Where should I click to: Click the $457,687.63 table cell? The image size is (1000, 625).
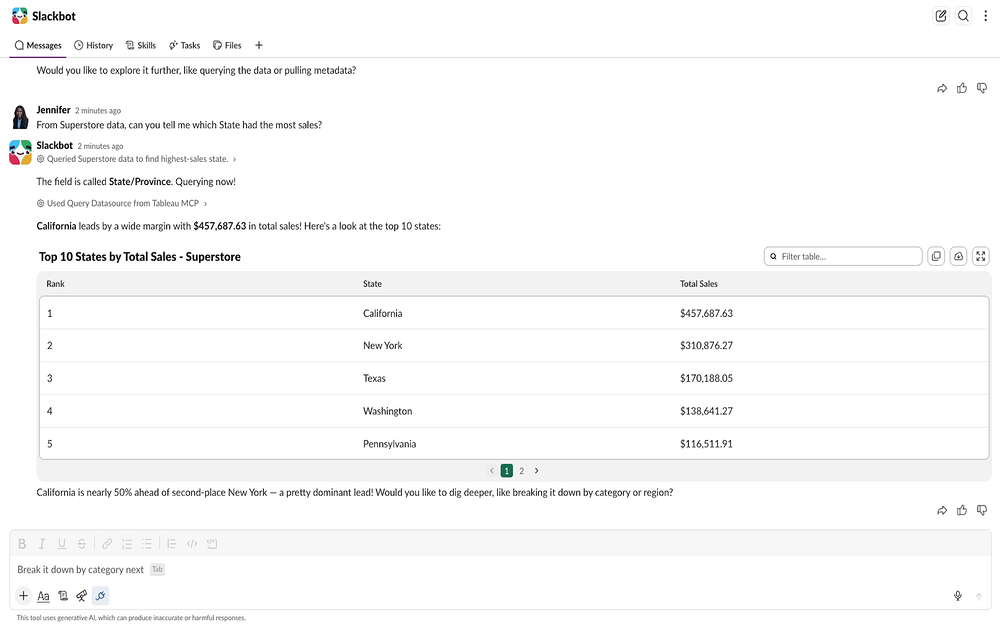pos(706,313)
